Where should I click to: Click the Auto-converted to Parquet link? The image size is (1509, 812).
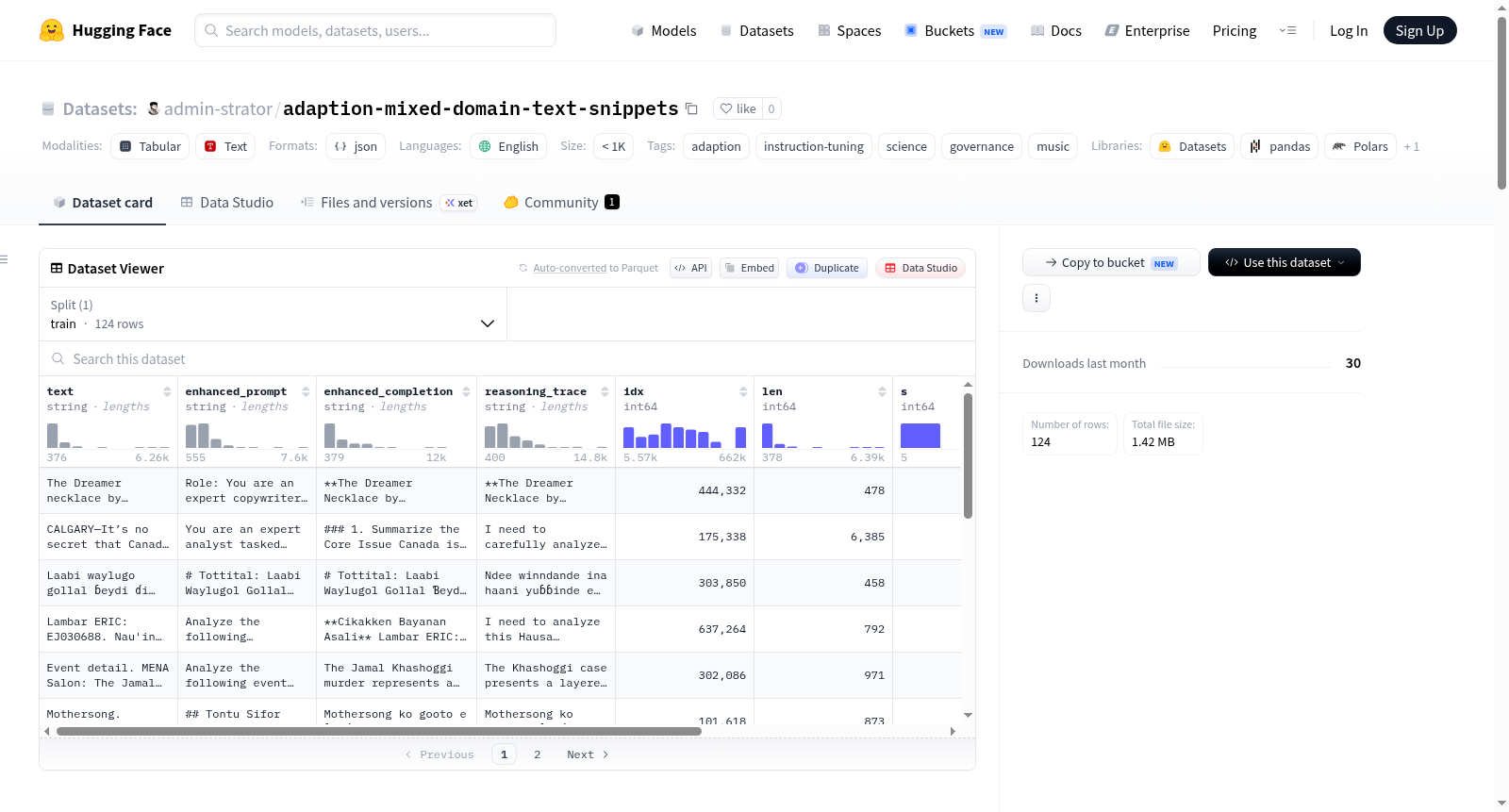coord(595,268)
